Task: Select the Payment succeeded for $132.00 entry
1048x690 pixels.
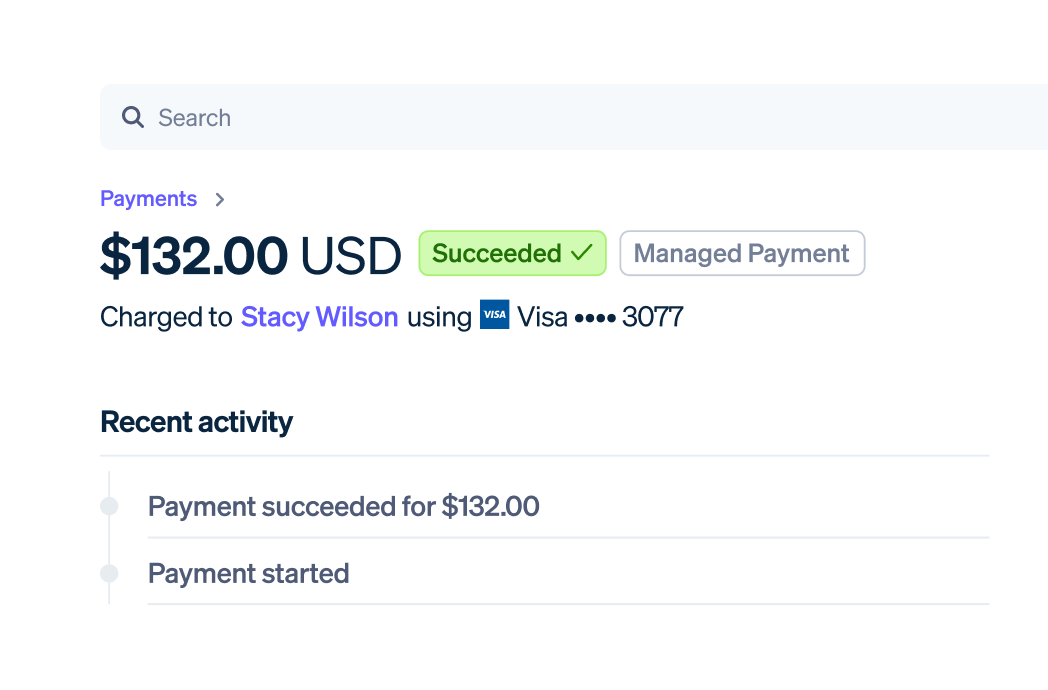Action: tap(344, 506)
